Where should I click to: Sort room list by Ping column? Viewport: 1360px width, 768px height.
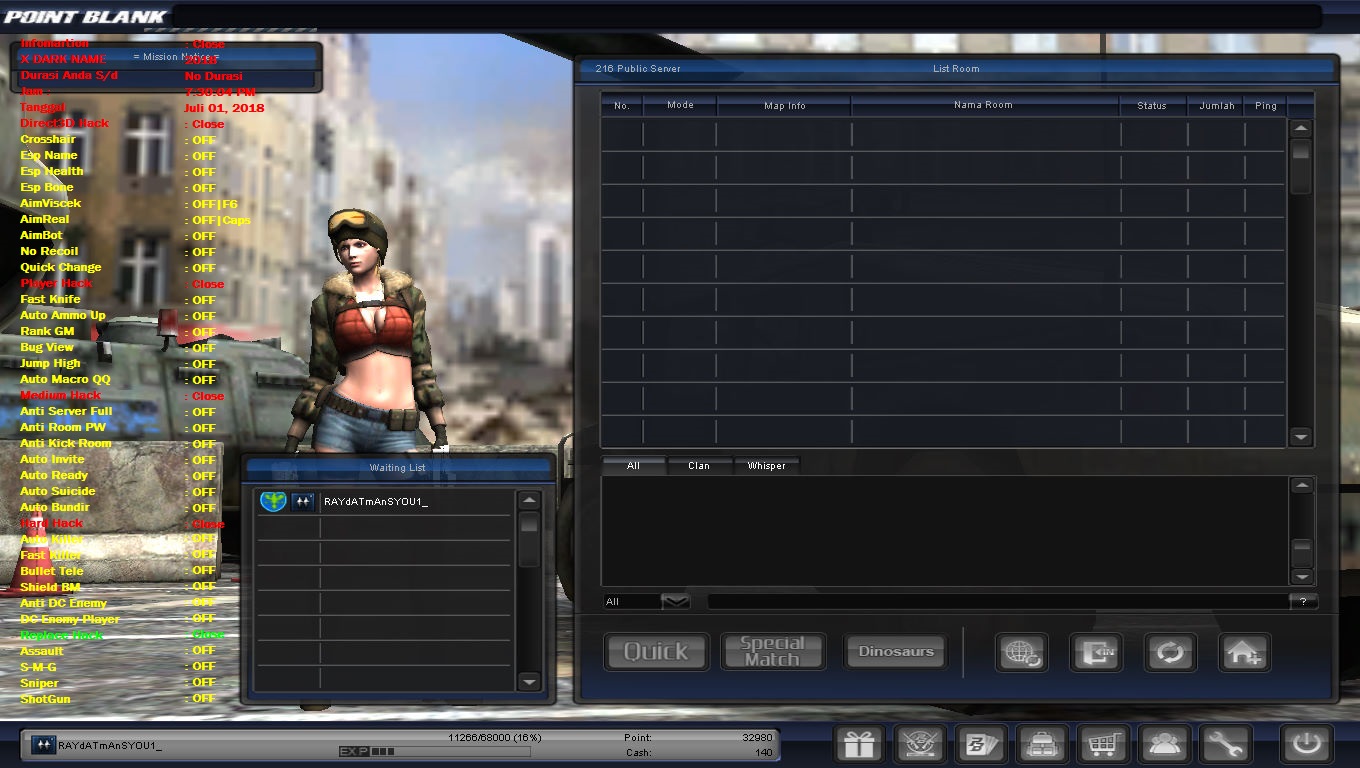pyautogui.click(x=1266, y=105)
